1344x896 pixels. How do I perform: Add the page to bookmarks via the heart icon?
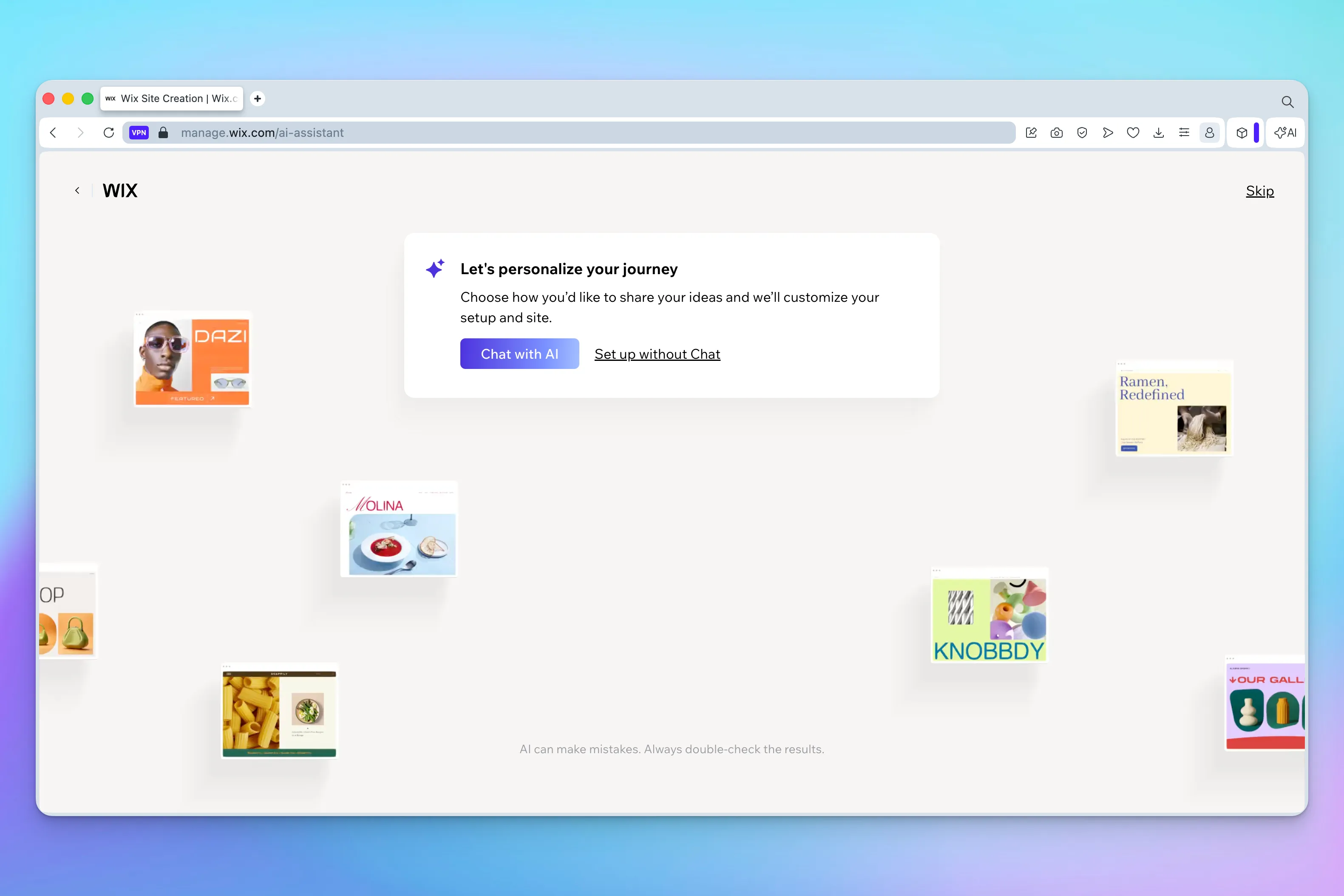click(x=1133, y=133)
